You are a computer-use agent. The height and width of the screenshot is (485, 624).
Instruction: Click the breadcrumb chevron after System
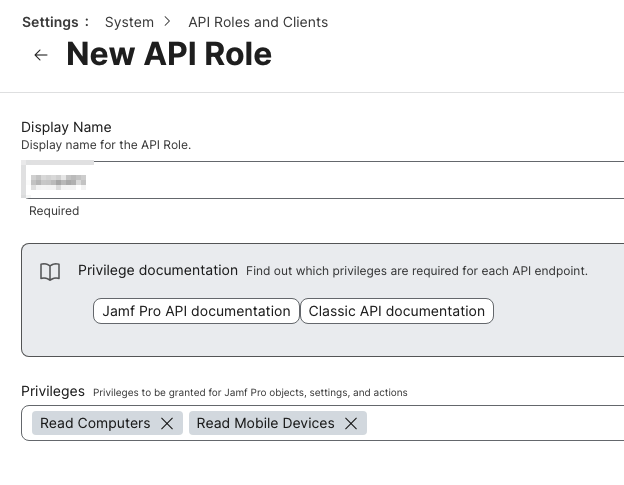pos(168,21)
